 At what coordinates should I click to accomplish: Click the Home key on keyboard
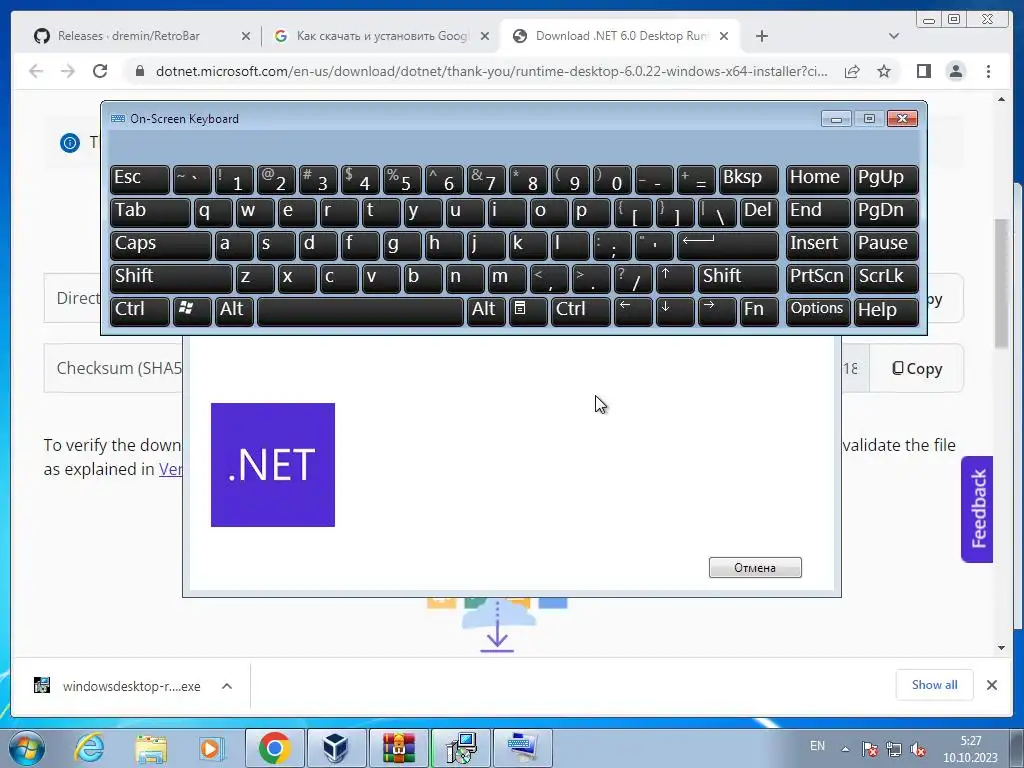(x=818, y=179)
